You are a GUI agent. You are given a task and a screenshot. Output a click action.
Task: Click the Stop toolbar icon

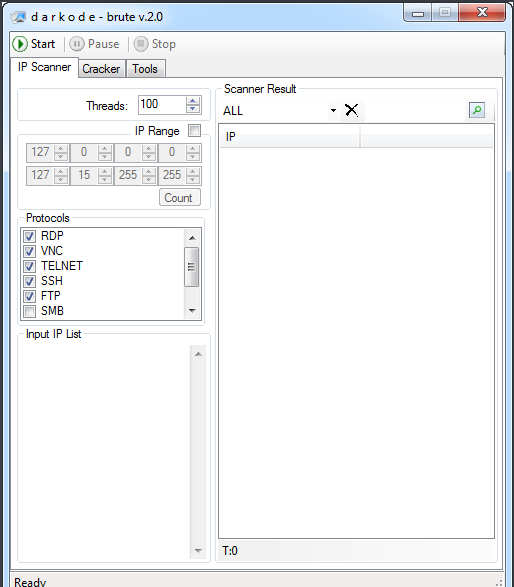(141, 44)
